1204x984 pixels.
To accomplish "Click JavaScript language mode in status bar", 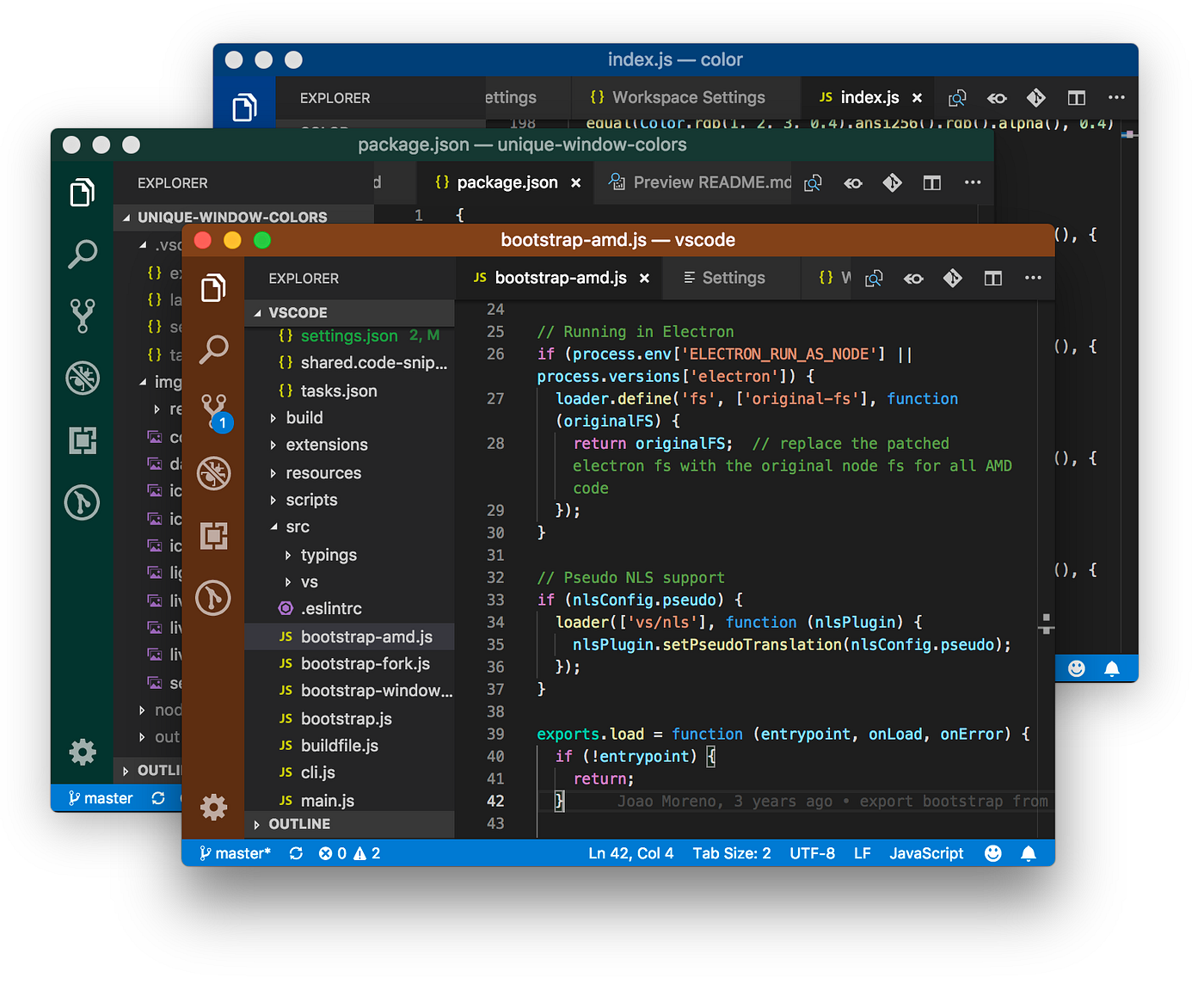I will (x=926, y=853).
